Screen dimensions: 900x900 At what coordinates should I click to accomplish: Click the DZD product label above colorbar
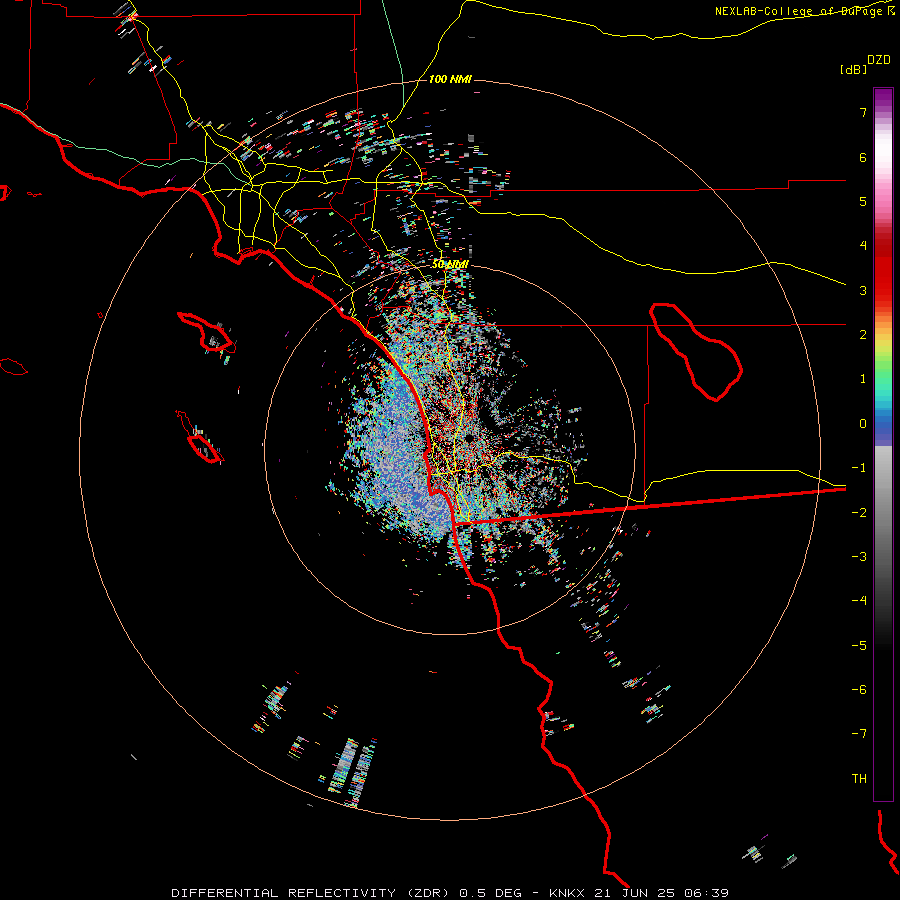point(878,60)
